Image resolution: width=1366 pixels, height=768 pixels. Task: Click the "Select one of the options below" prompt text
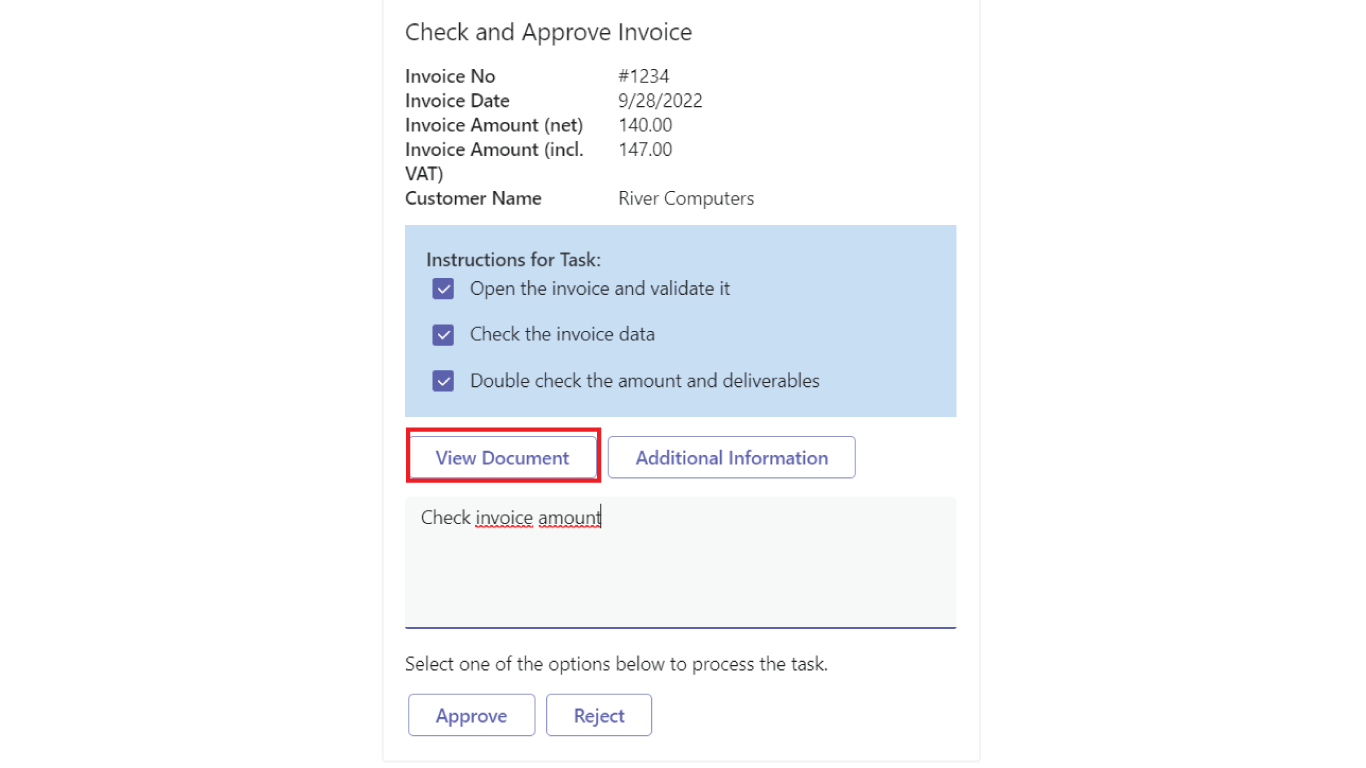click(616, 664)
